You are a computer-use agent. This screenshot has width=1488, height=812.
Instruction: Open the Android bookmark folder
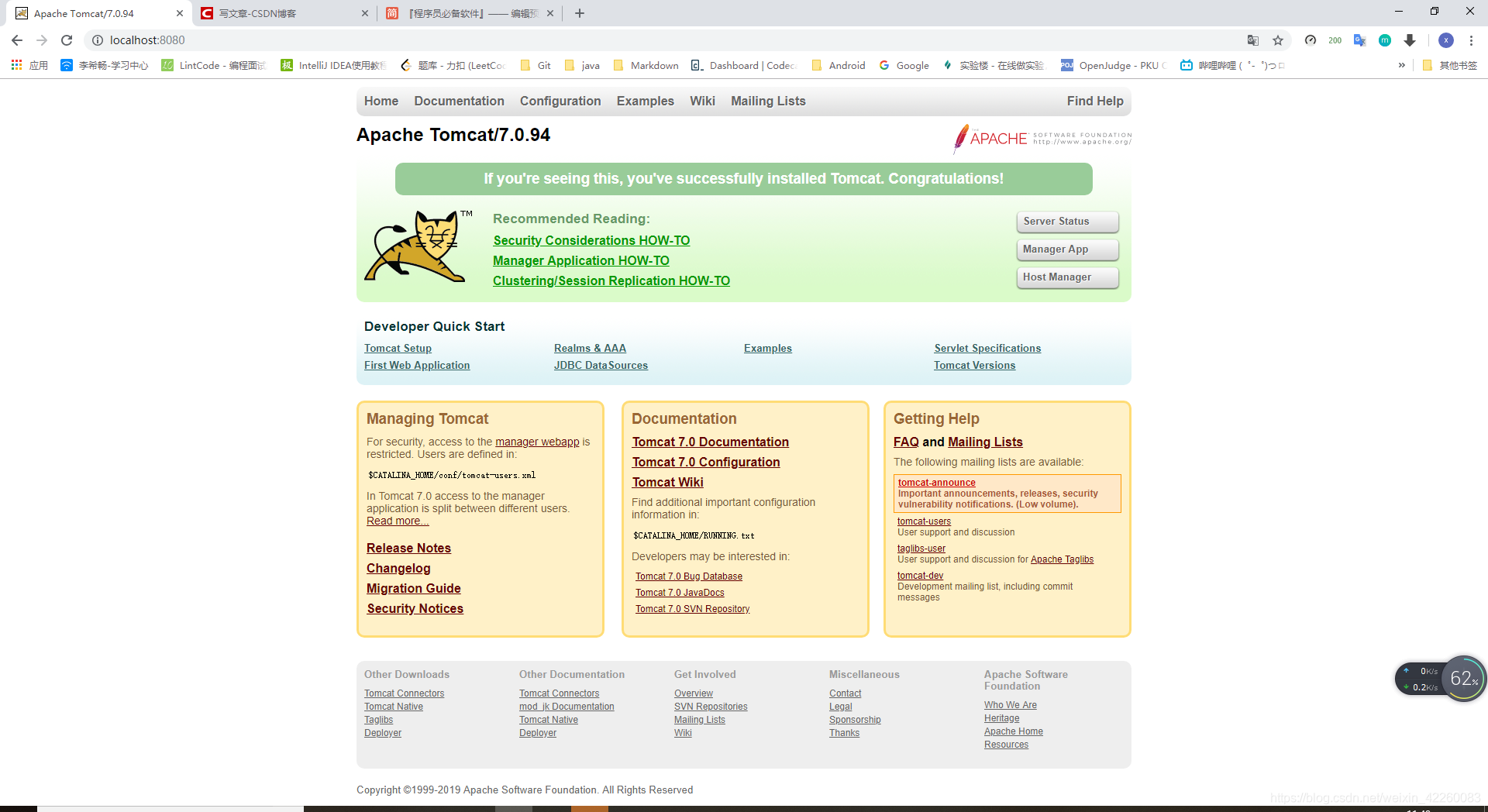pos(838,65)
